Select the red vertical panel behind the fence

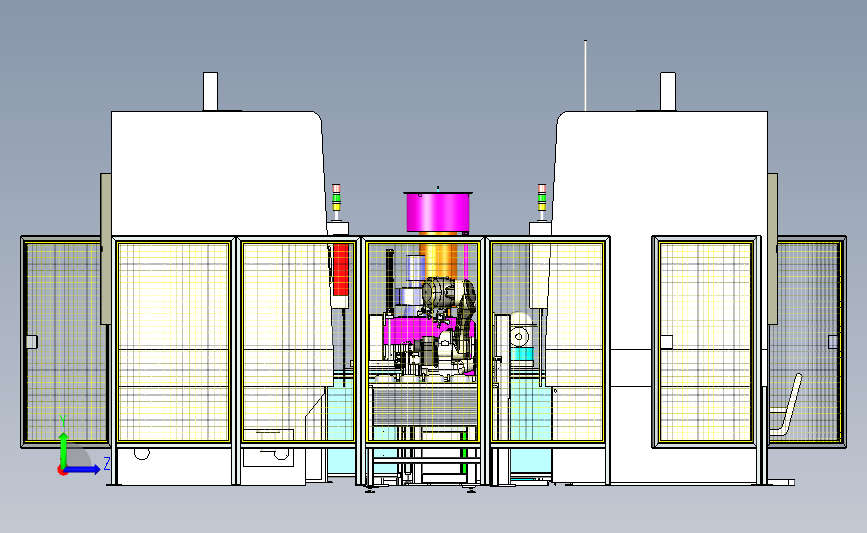pyautogui.click(x=341, y=270)
